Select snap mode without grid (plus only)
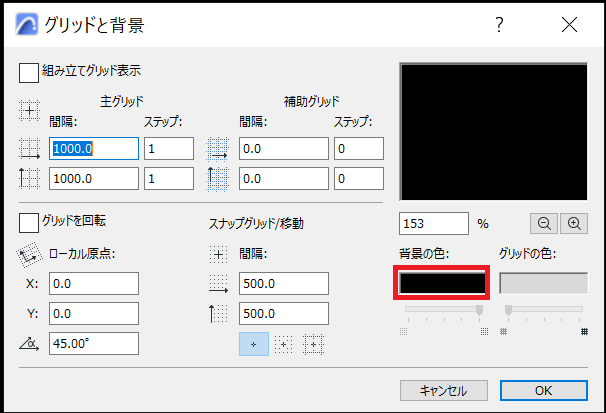This screenshot has height=413, width=606. [x=254, y=344]
